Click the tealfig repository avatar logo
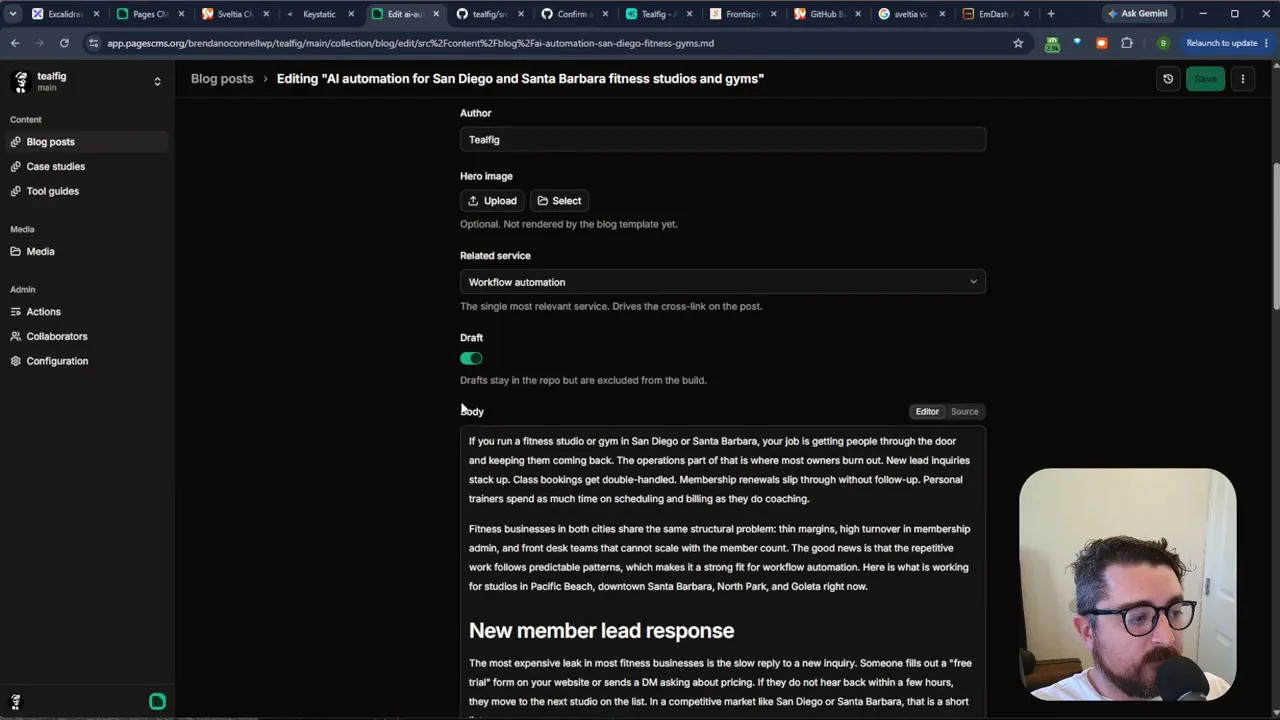Viewport: 1280px width, 720px height. click(20, 81)
